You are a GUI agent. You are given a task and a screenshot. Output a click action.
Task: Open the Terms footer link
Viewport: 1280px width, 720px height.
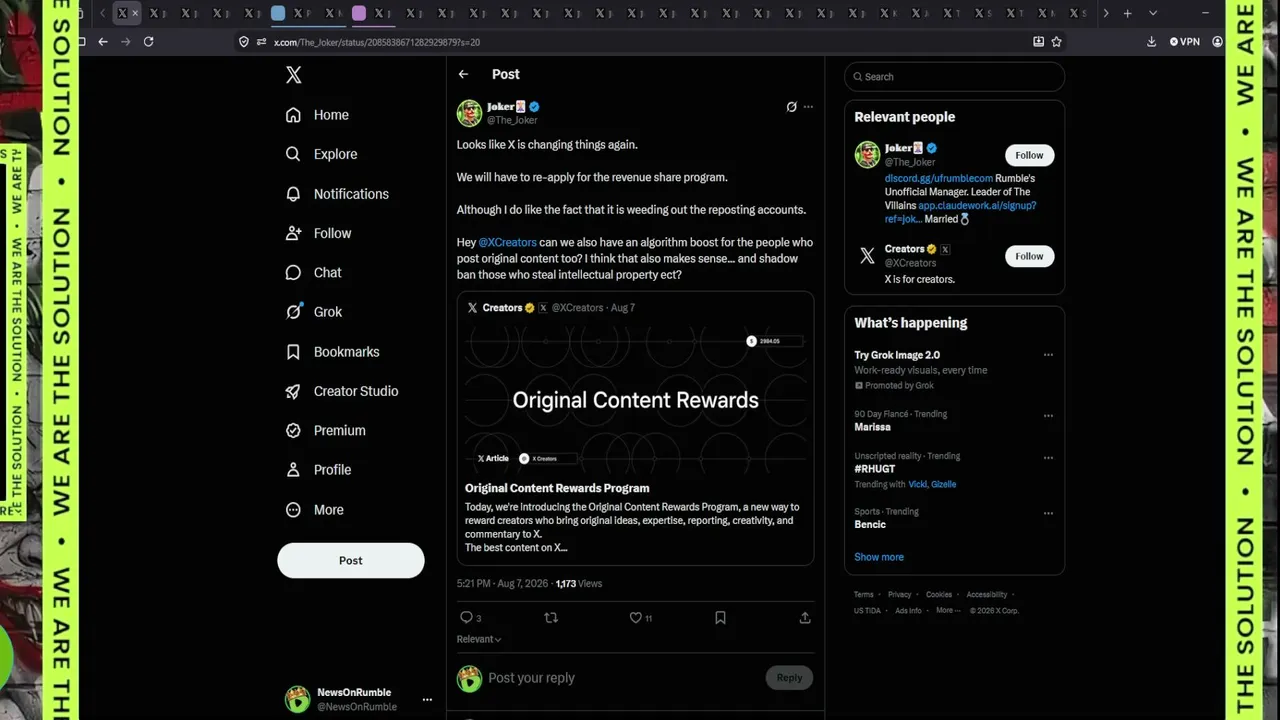pyautogui.click(x=864, y=595)
